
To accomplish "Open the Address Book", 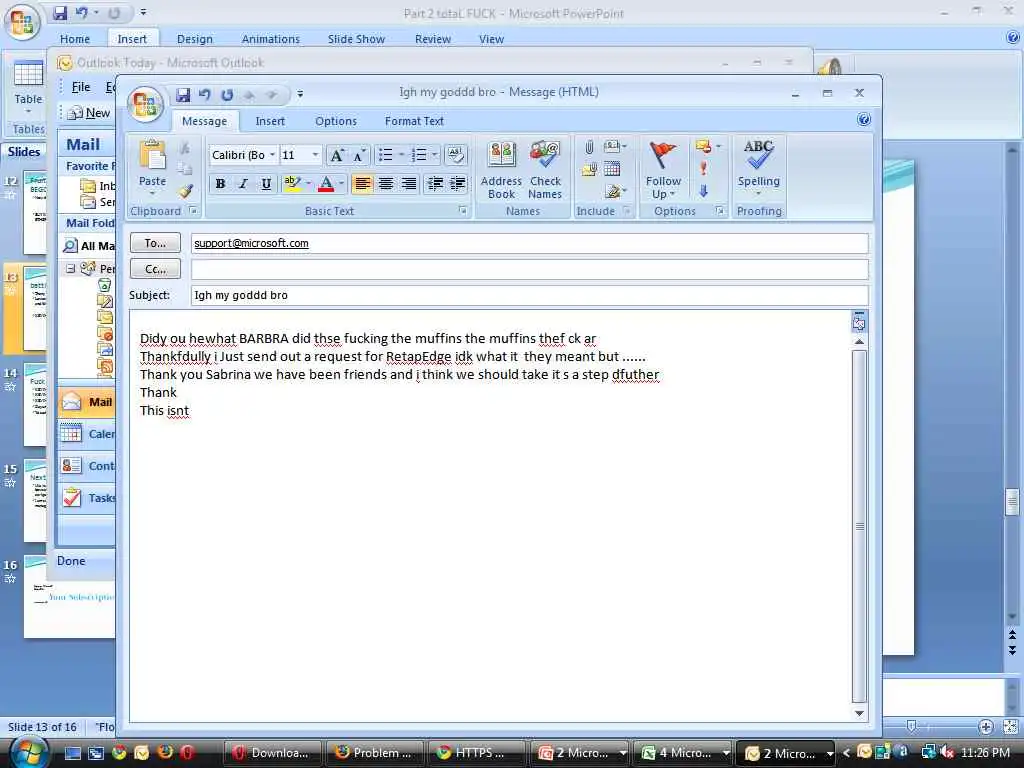I will tap(501, 170).
